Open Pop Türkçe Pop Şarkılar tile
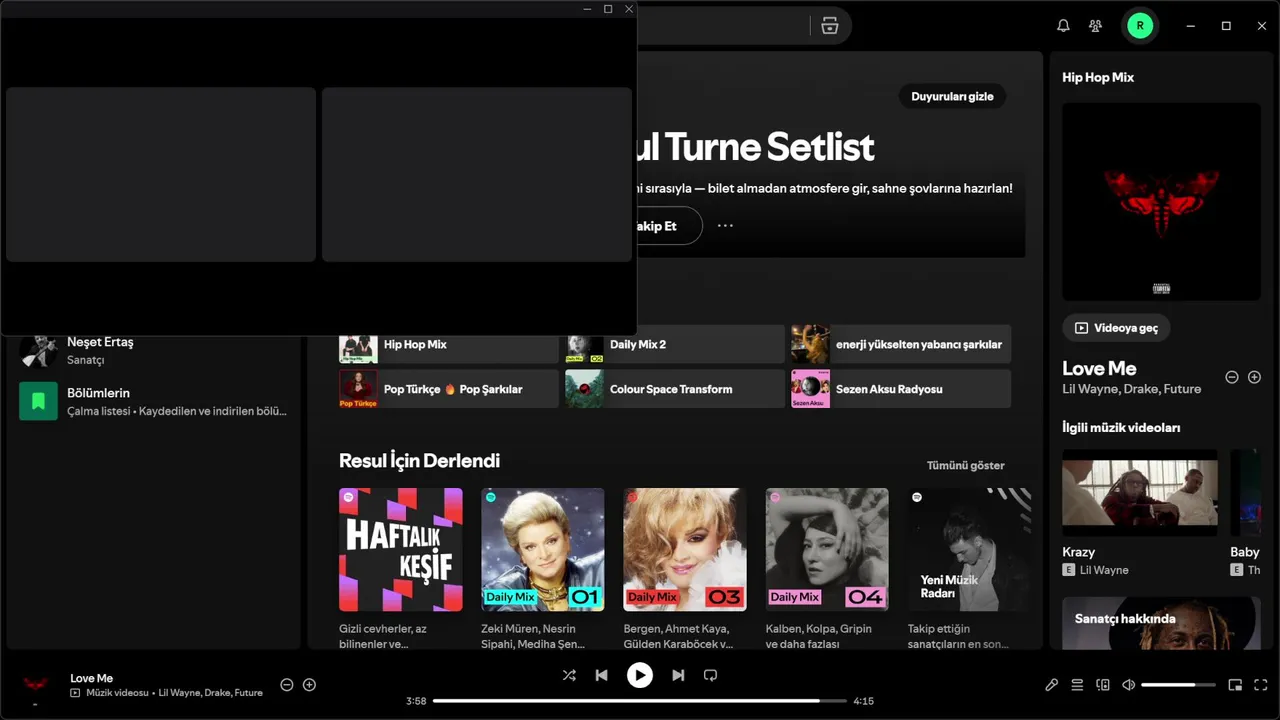Viewport: 1280px width, 720px height. 449,389
